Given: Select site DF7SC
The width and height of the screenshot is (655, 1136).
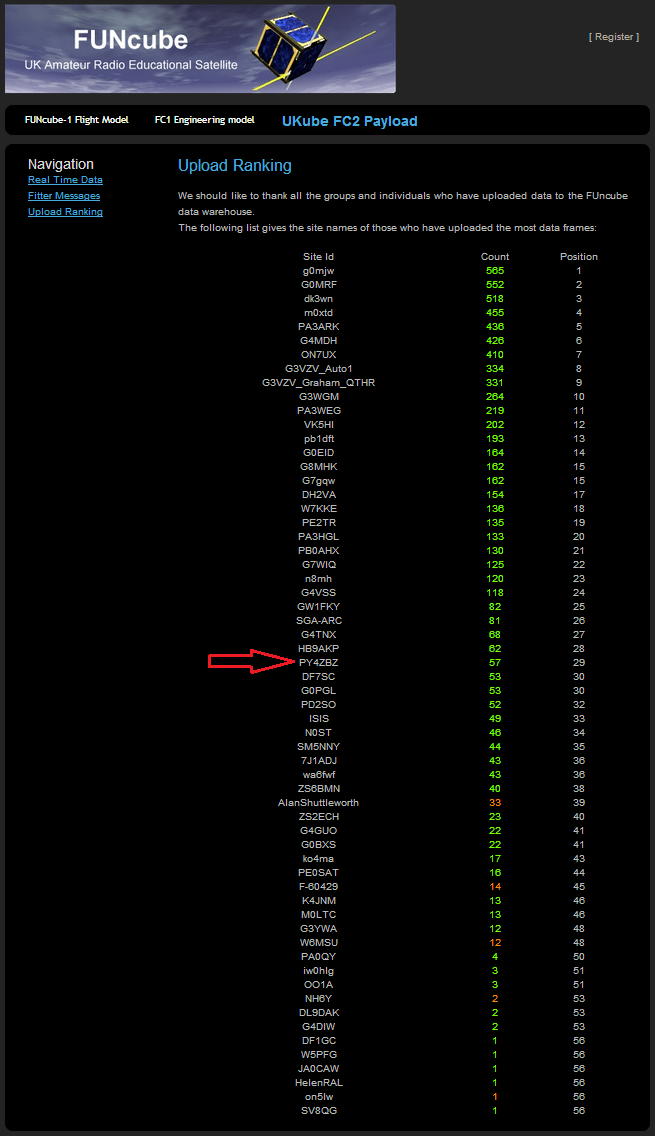Looking at the screenshot, I should tap(319, 677).
